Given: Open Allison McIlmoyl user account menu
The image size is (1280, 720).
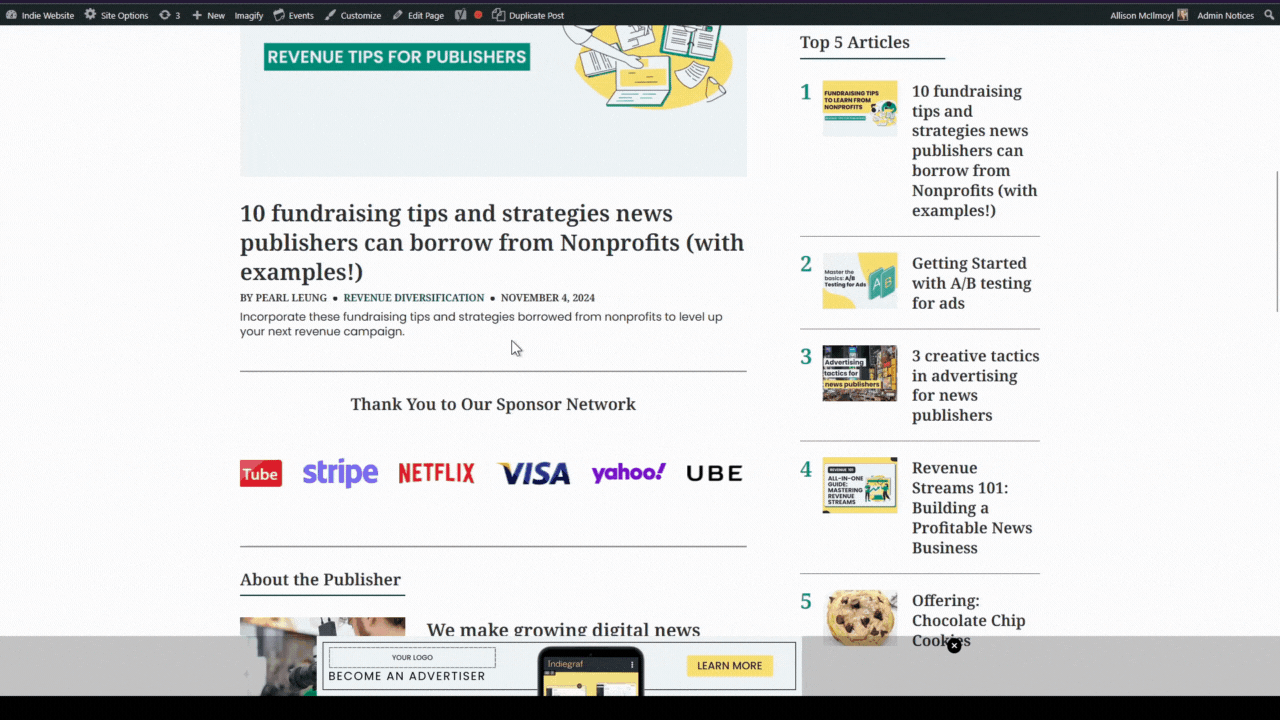Looking at the screenshot, I should 1149,15.
